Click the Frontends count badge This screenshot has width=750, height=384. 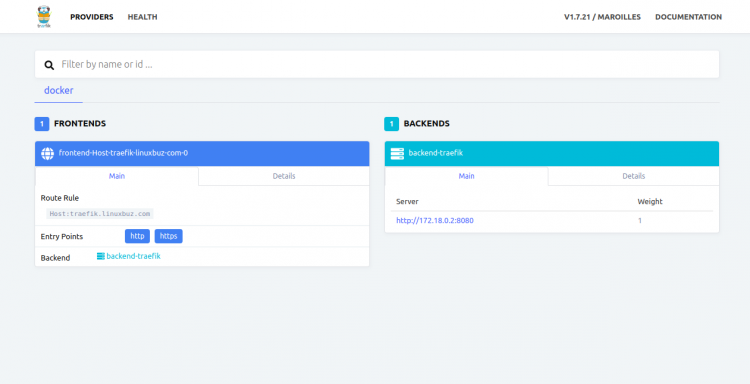tap(42, 124)
